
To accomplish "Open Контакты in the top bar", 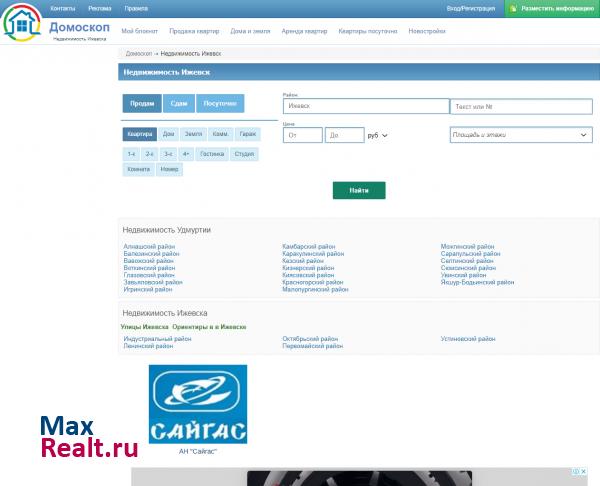I will [x=63, y=8].
